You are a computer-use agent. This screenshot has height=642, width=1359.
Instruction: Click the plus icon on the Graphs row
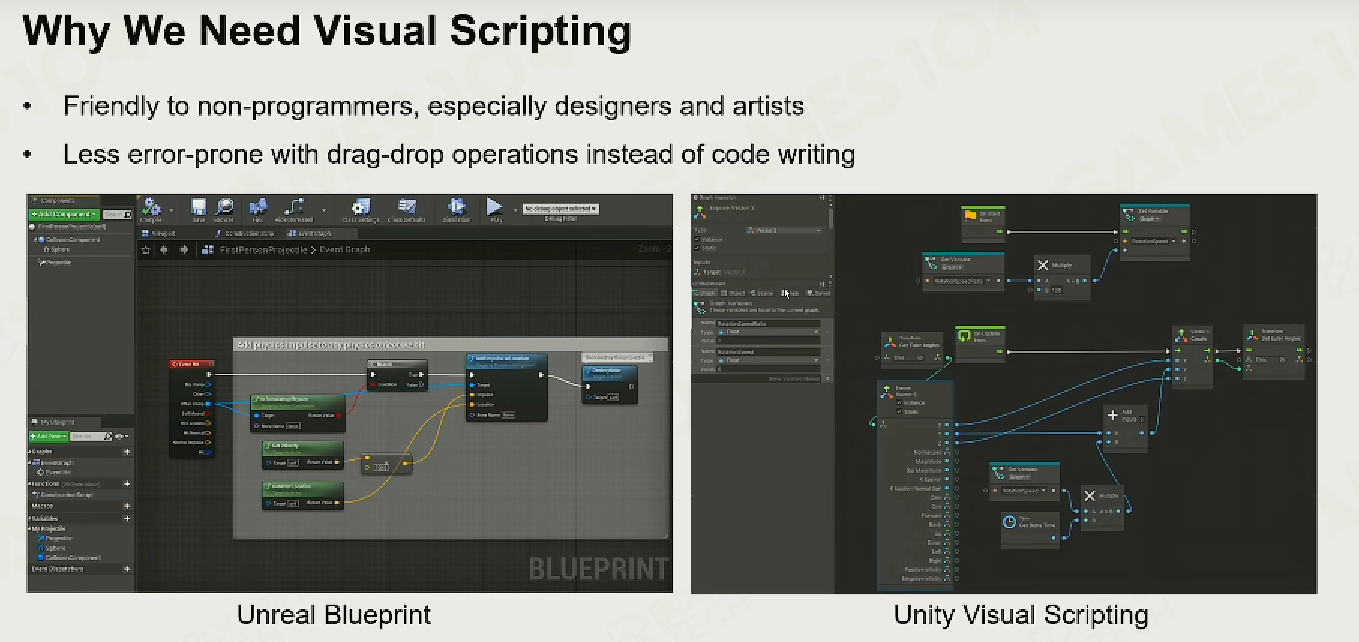click(127, 451)
